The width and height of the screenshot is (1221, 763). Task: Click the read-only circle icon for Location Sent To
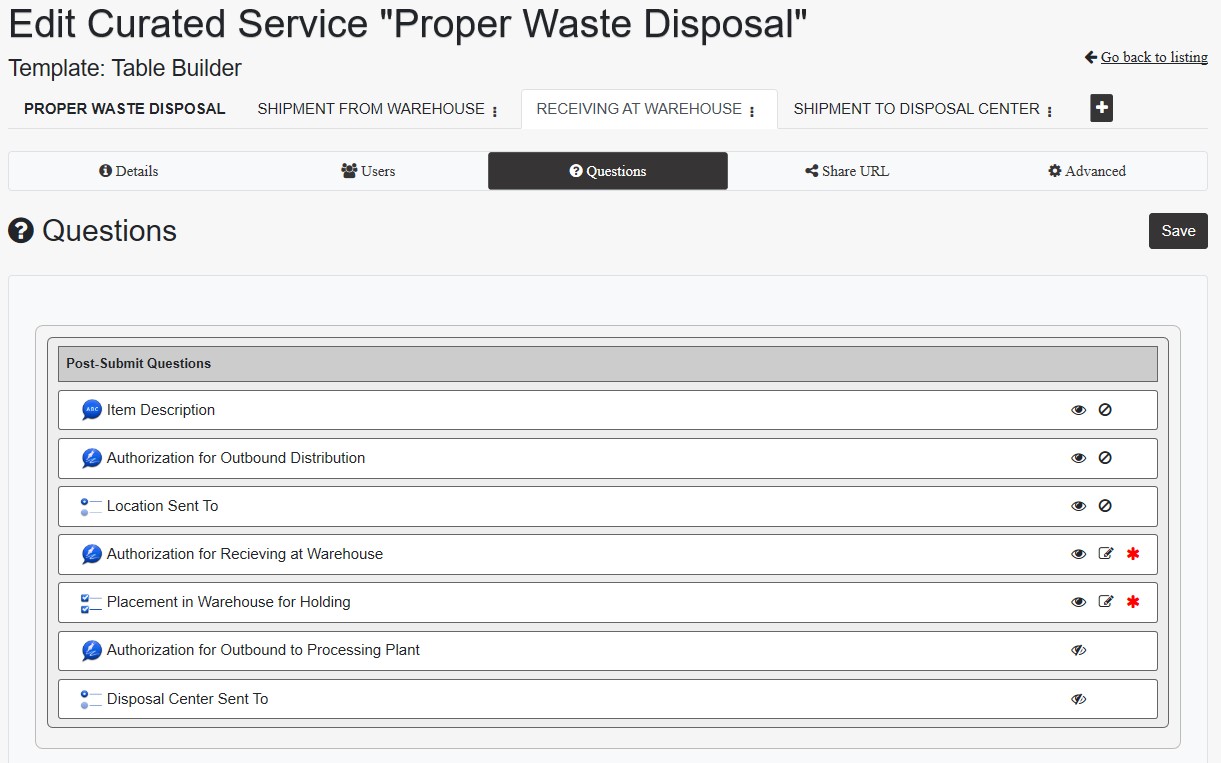click(x=1105, y=506)
